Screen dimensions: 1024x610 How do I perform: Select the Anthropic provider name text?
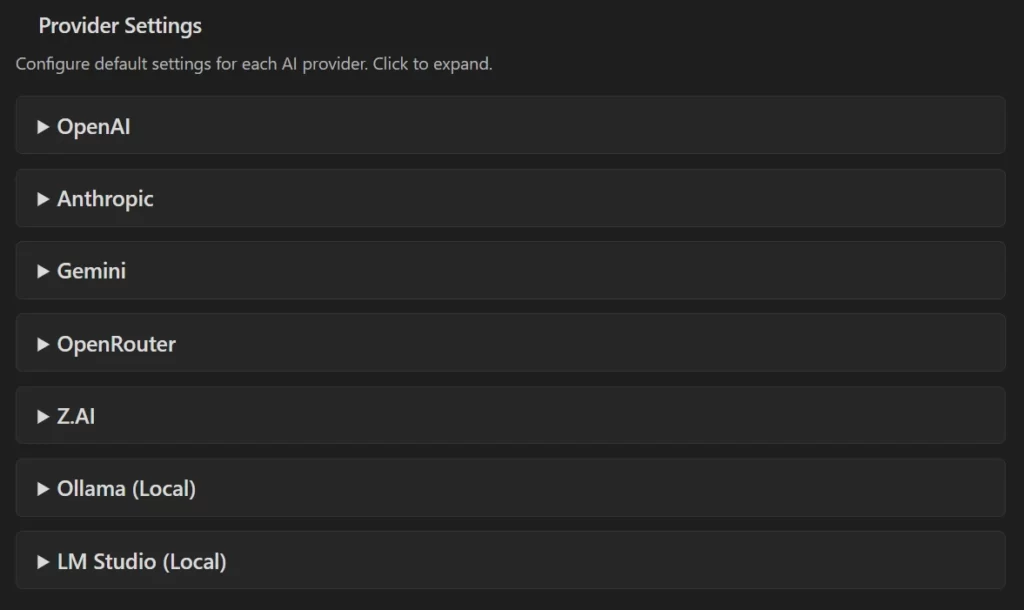(105, 199)
